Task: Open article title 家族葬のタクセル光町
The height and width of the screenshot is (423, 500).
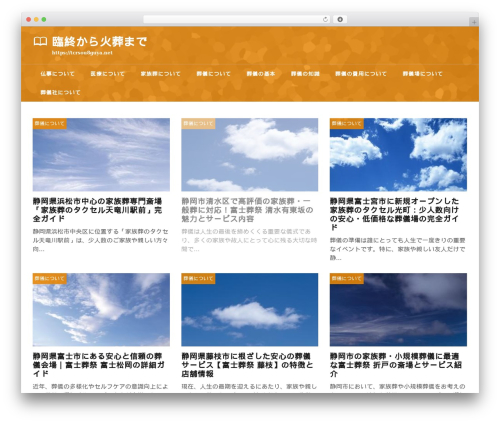Action: click(395, 214)
